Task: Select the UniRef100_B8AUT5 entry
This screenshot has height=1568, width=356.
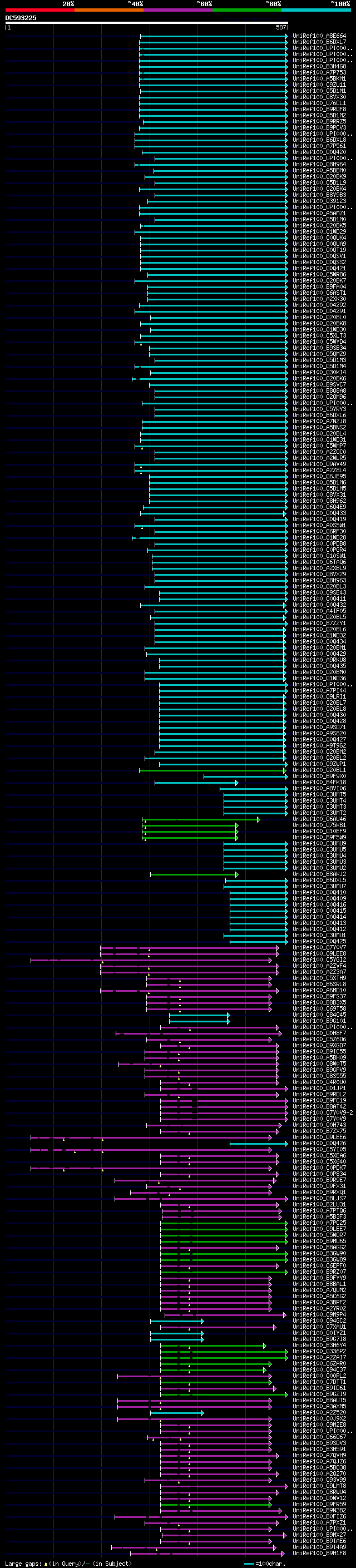Action: click(x=319, y=1401)
